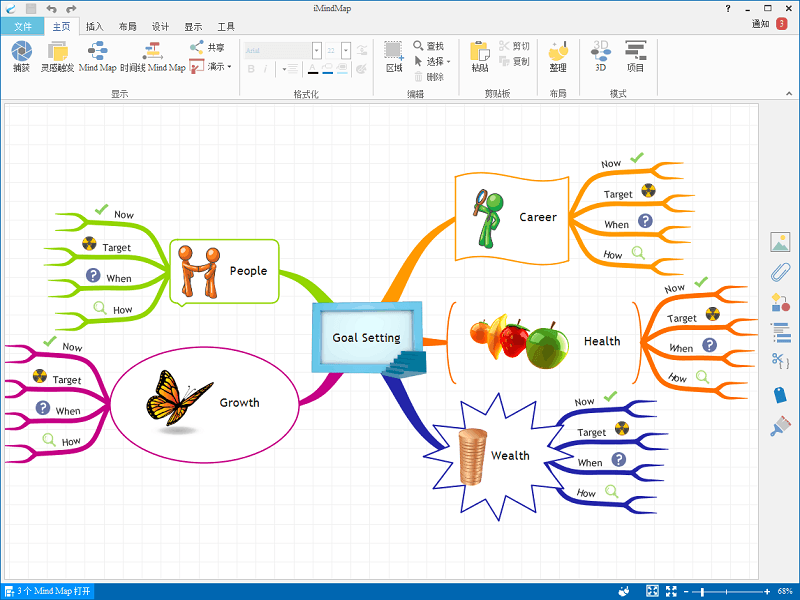The width and height of the screenshot is (800, 600).
Task: Open the 灵感触发 brainstorm view
Action: coord(57,57)
